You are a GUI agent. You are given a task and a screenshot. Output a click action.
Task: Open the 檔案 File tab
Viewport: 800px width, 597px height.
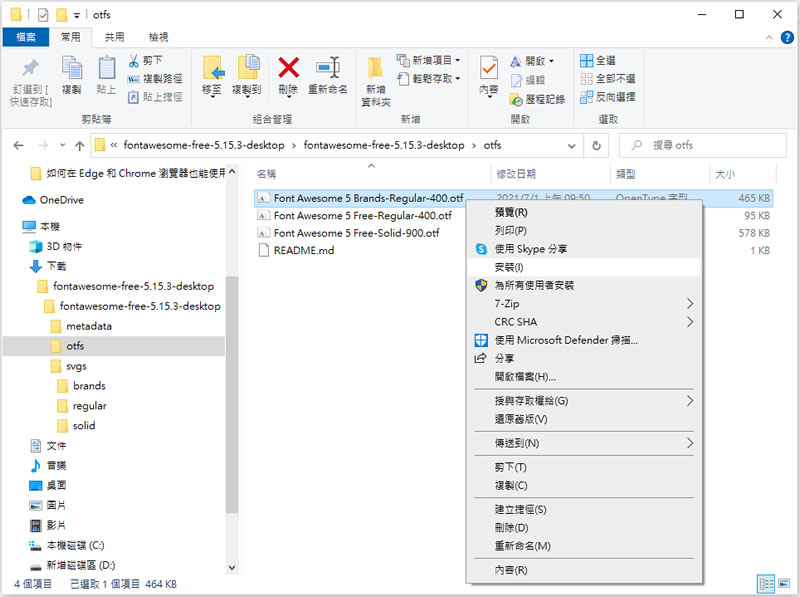(x=26, y=37)
